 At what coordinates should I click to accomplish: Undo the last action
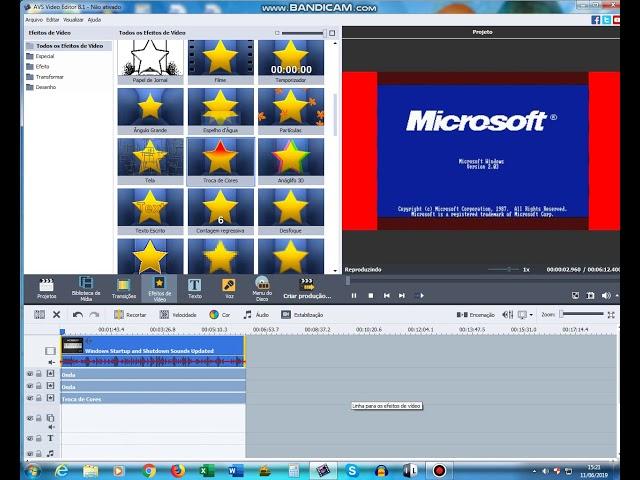pyautogui.click(x=78, y=315)
